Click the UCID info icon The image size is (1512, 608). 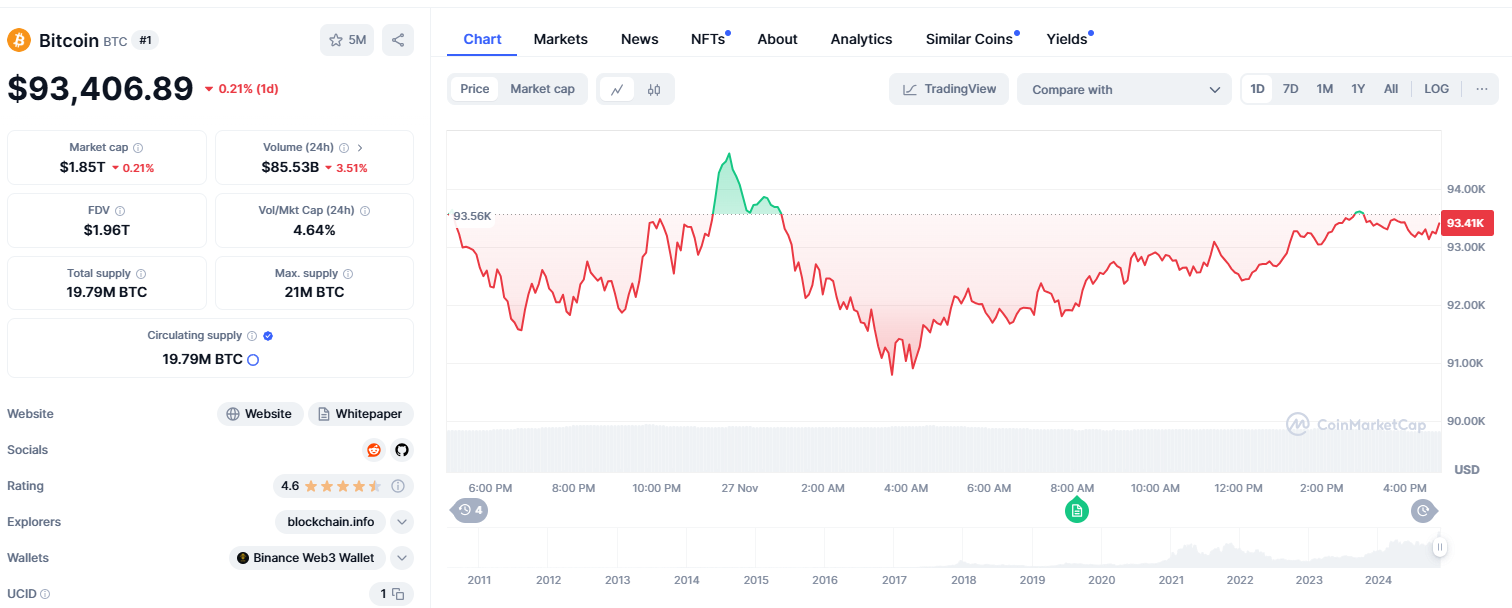45,594
